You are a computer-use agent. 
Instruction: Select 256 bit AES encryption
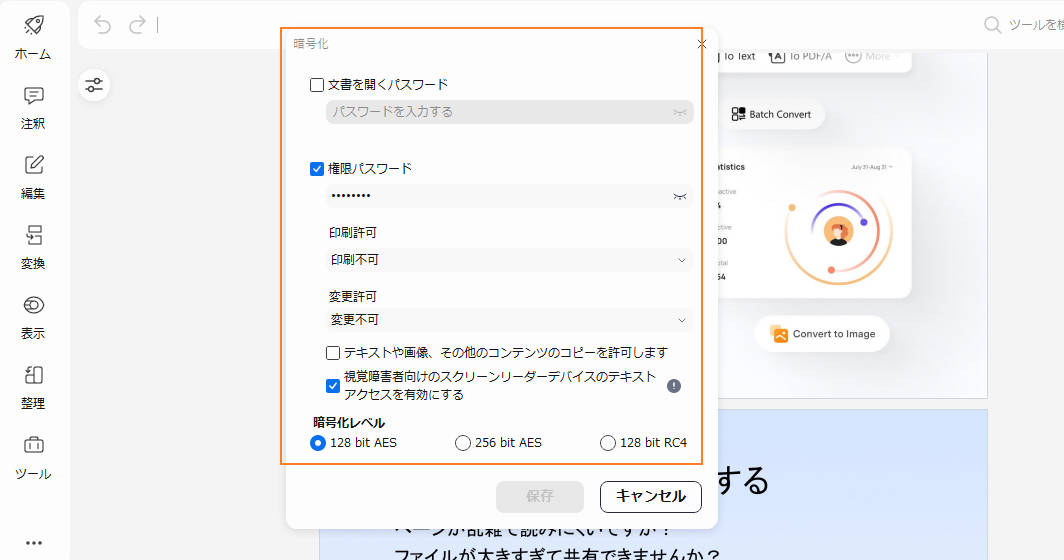tap(463, 443)
